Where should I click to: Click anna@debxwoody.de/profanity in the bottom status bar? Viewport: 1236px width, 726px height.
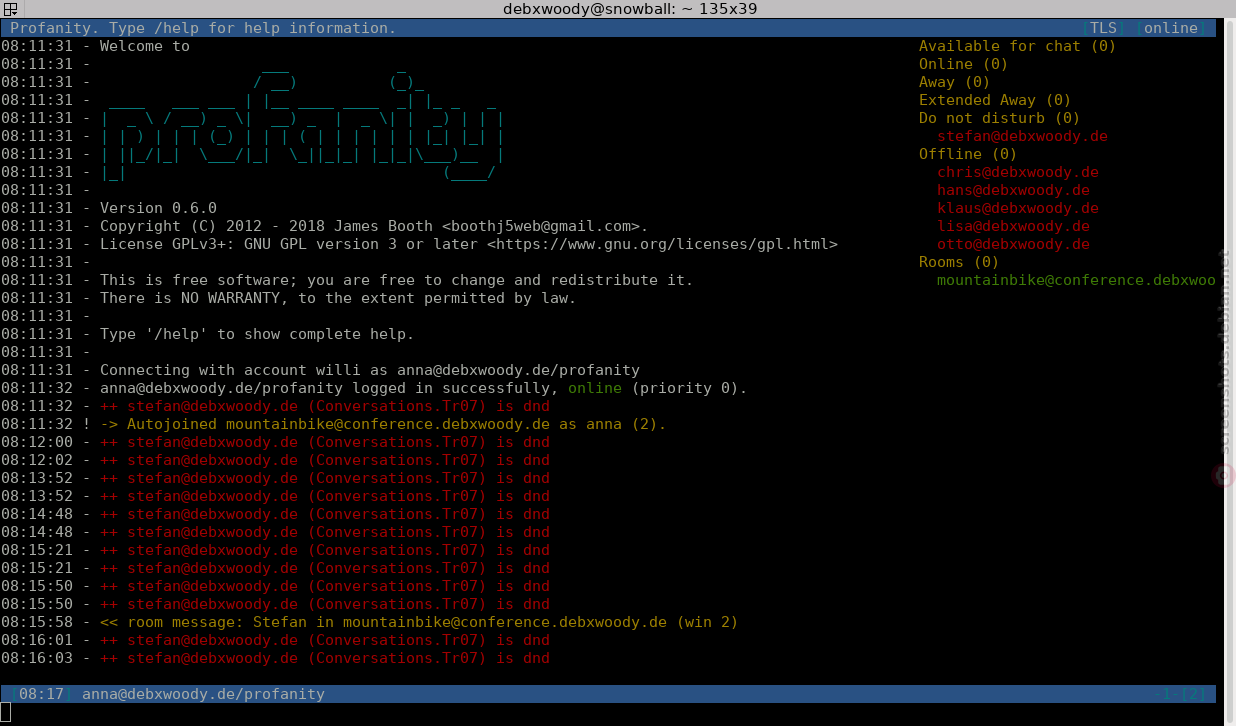click(203, 694)
